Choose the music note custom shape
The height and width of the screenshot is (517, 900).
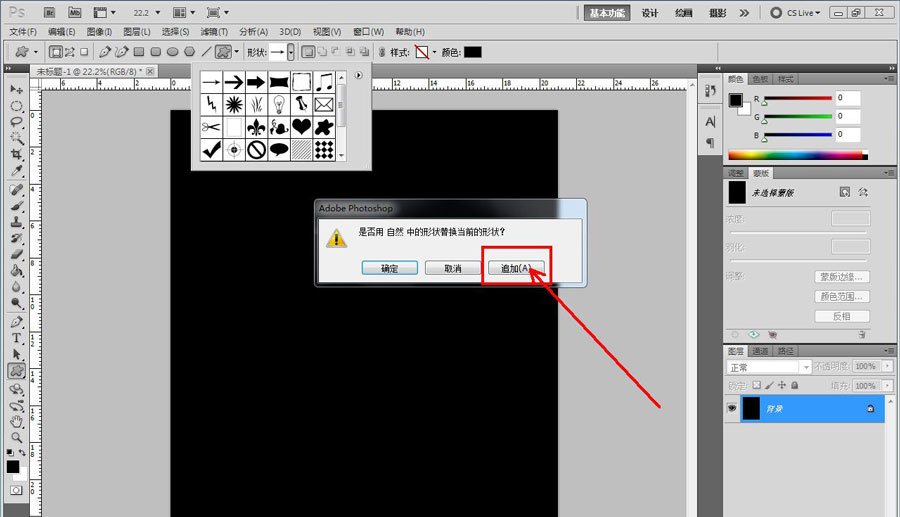click(x=325, y=81)
